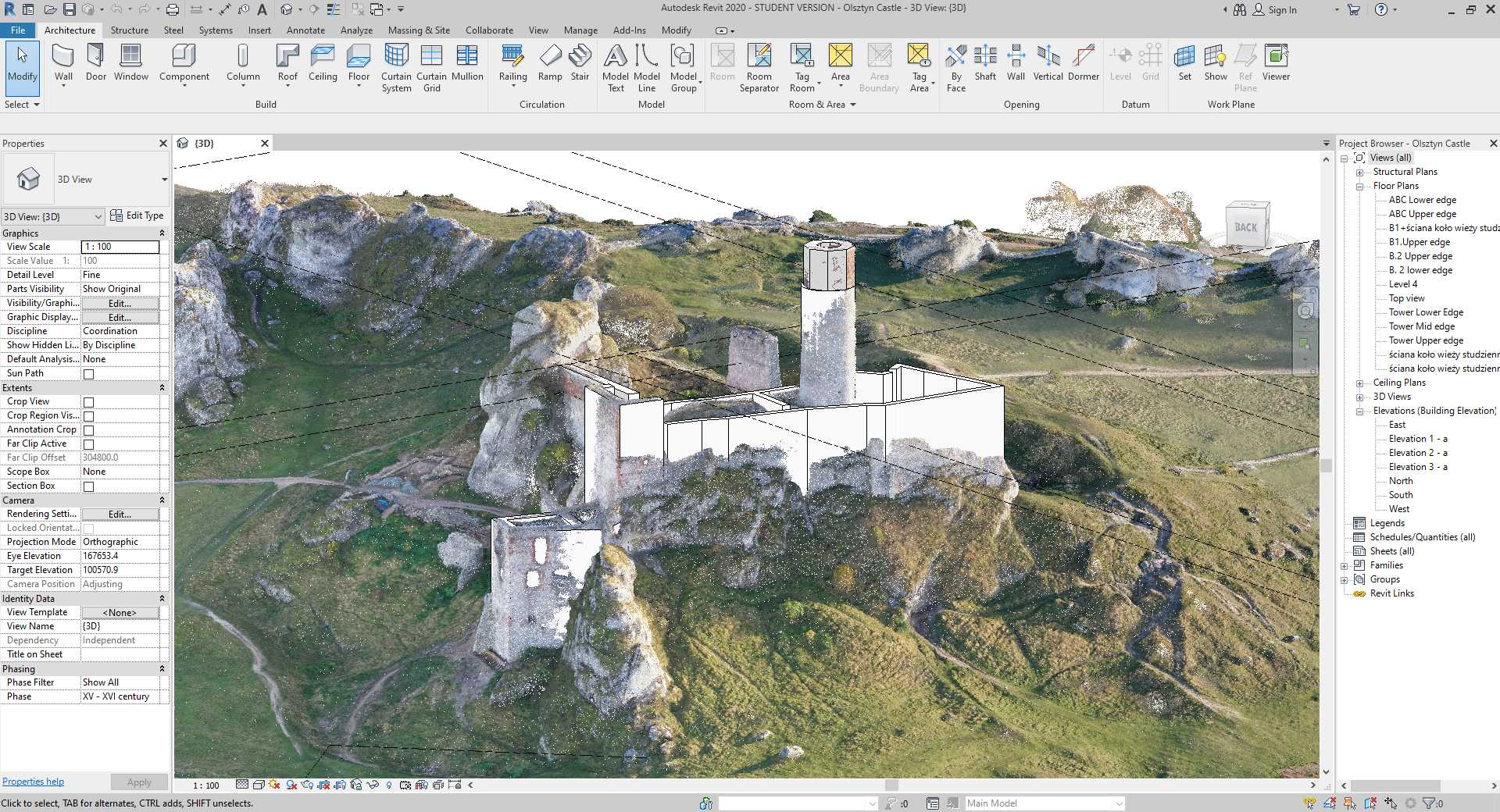Open the Properties help link
1500x812 pixels.
pyautogui.click(x=33, y=782)
